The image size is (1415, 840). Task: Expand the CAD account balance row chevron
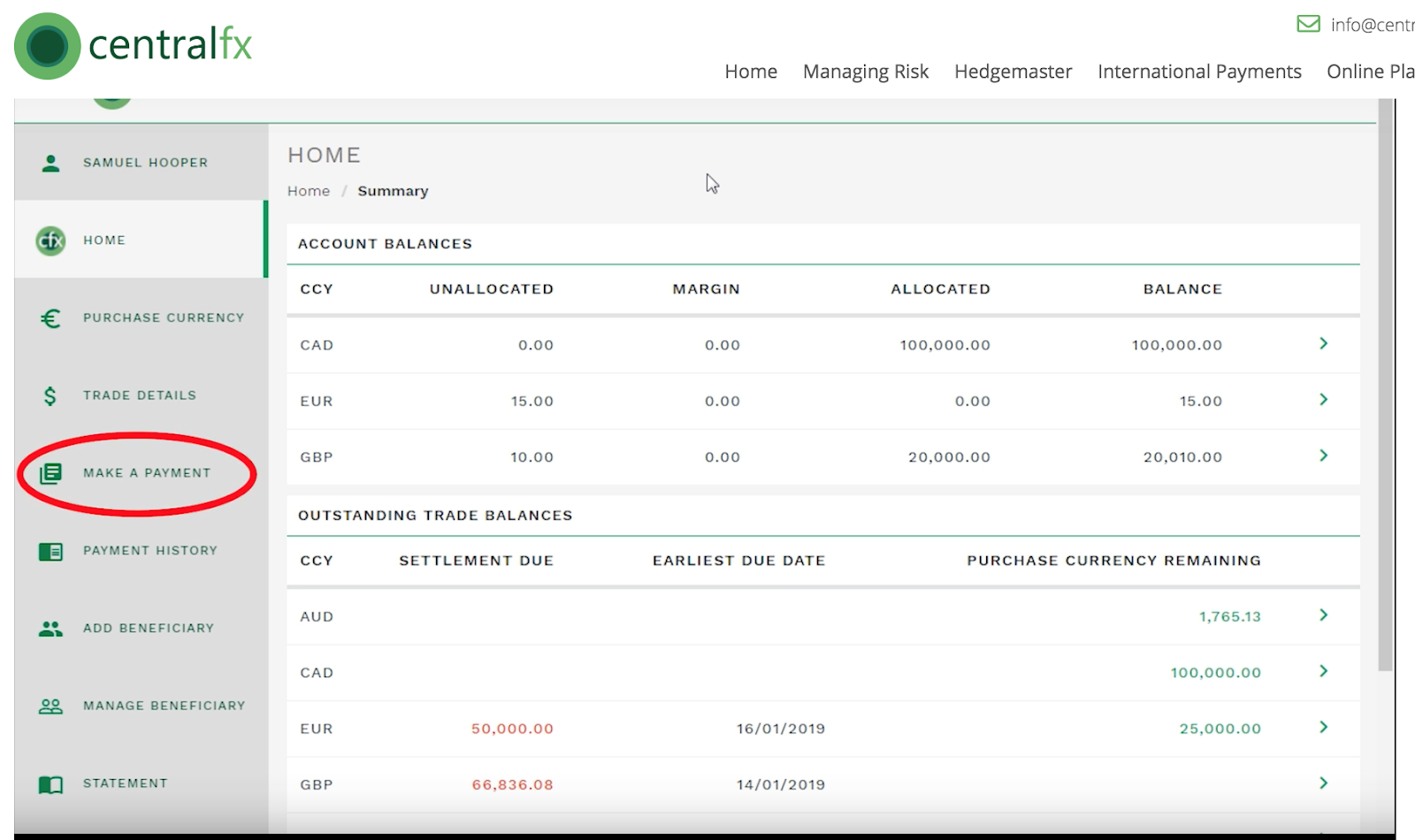1323,344
